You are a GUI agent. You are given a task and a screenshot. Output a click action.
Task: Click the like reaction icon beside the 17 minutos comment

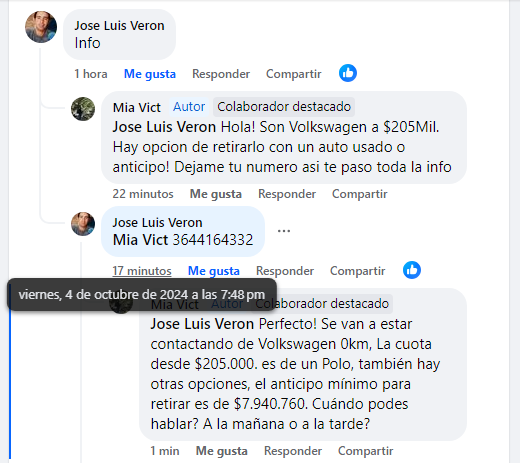pos(412,270)
